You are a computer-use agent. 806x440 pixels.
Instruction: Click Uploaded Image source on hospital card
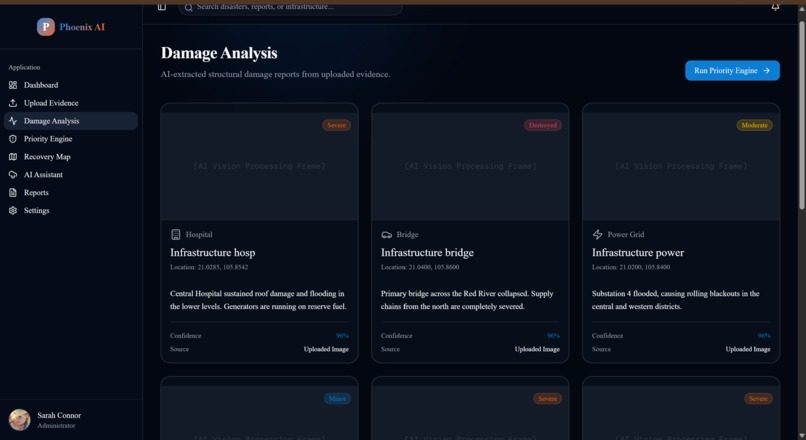(326, 349)
